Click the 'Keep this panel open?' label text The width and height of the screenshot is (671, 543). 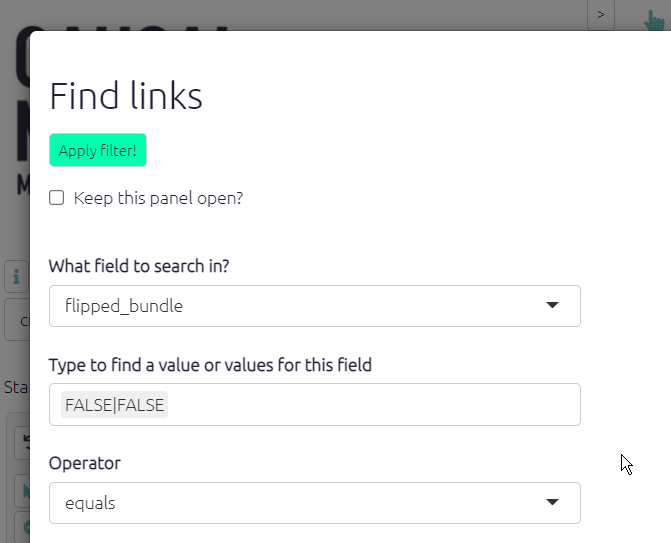coord(158,198)
